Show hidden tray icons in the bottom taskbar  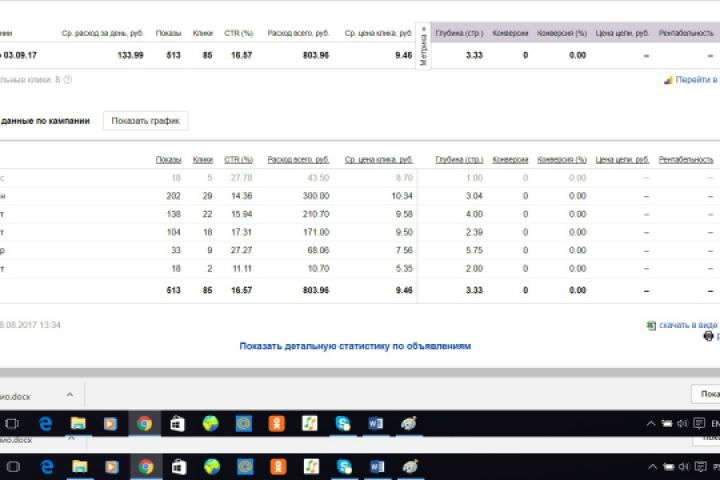click(x=652, y=467)
